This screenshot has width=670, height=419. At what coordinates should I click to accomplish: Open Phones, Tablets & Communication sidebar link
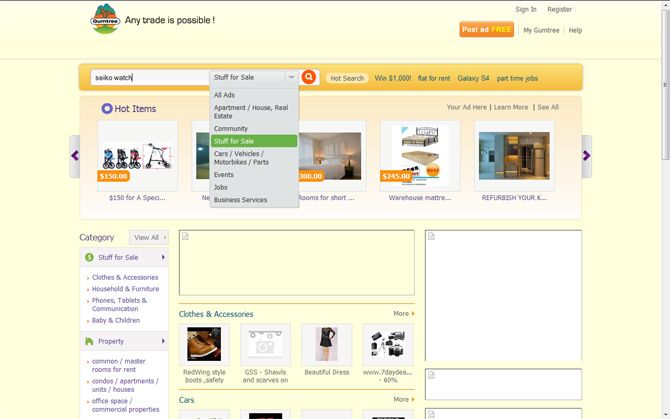point(119,305)
